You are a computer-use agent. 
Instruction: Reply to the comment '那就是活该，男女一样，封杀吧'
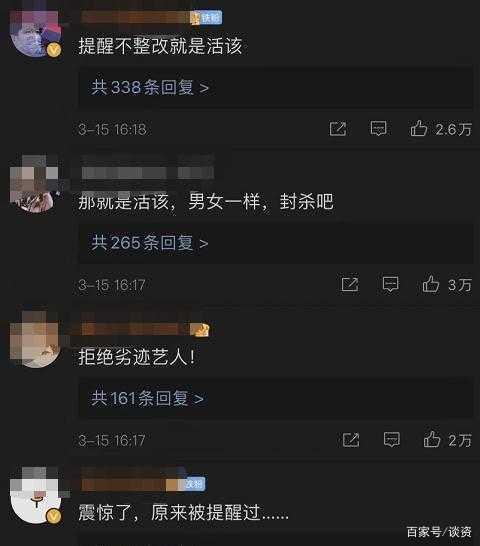(390, 284)
